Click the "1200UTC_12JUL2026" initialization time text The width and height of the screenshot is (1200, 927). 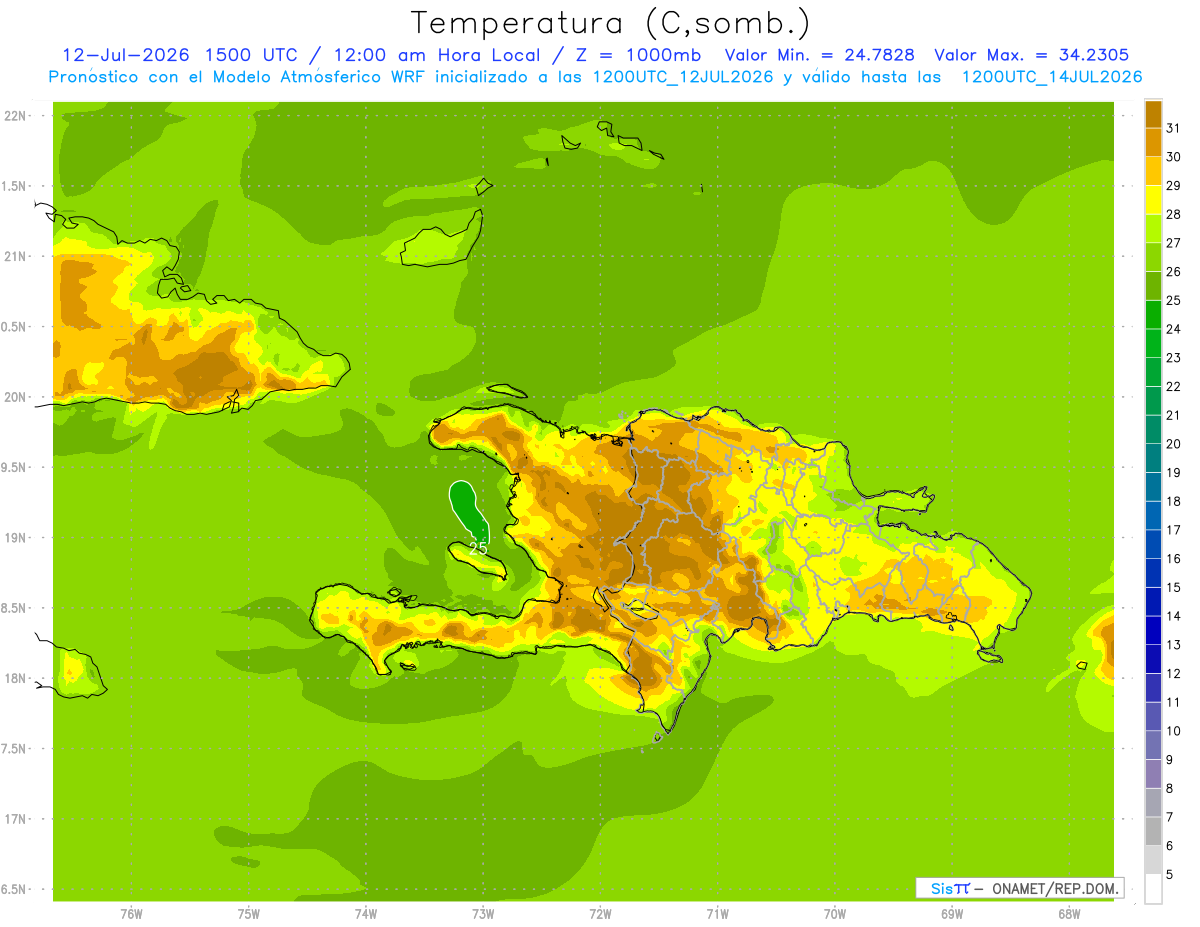click(x=683, y=77)
